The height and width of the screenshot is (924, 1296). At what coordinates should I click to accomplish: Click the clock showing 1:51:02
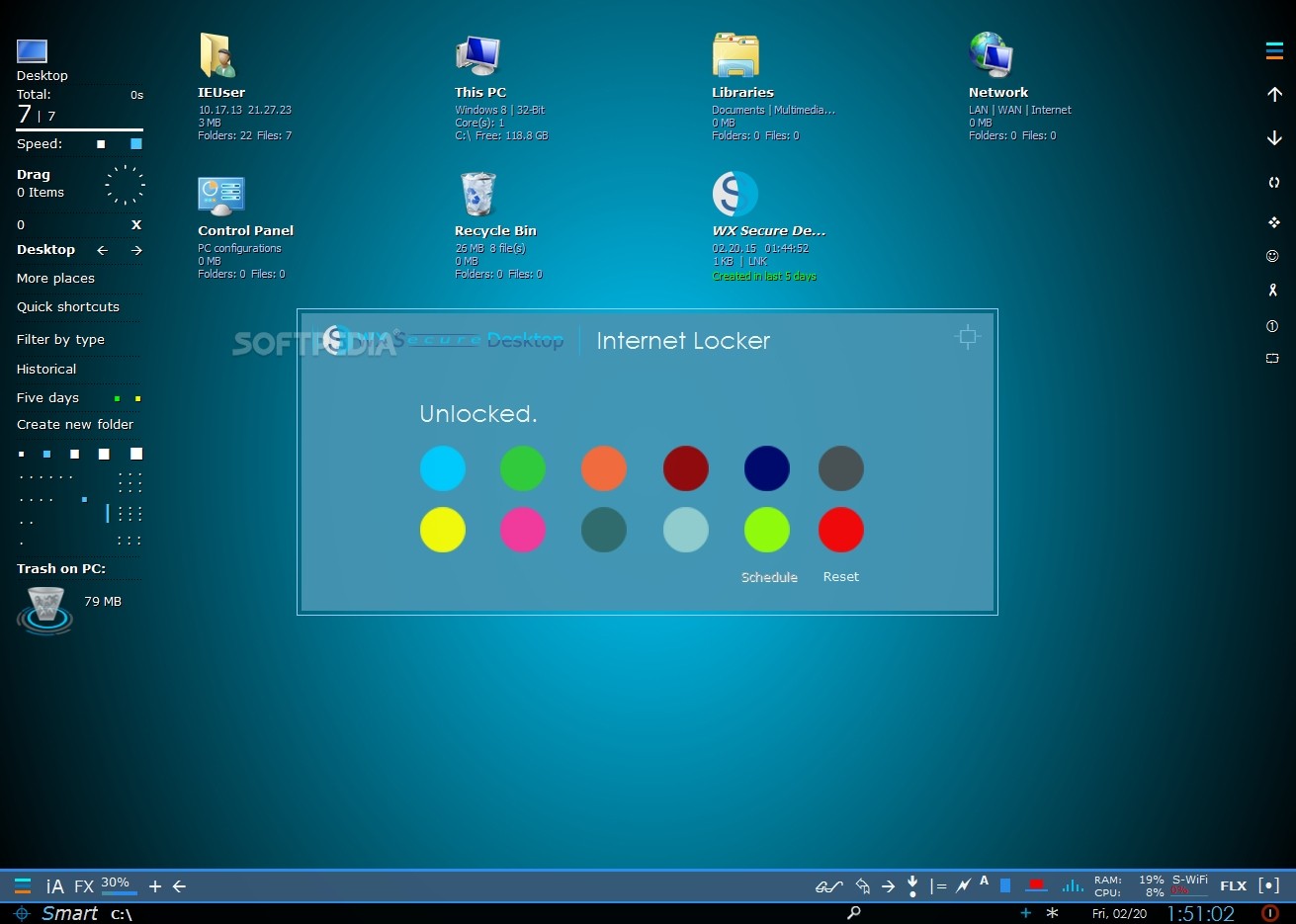pos(1201,914)
